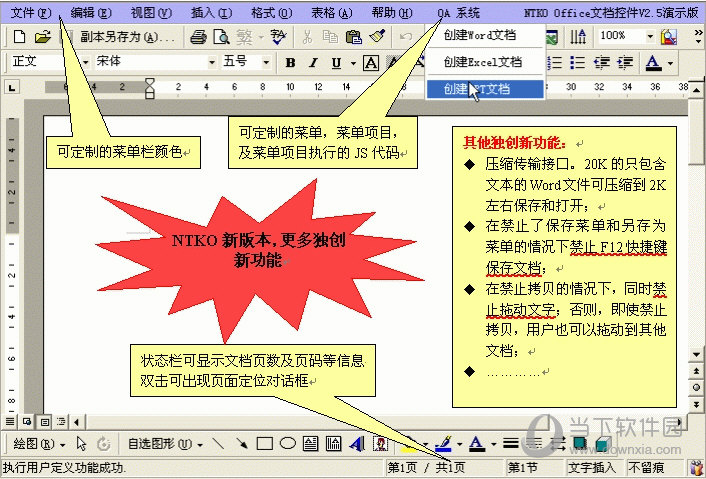
Task: Switch to Normal view button
Action: coord(9,422)
